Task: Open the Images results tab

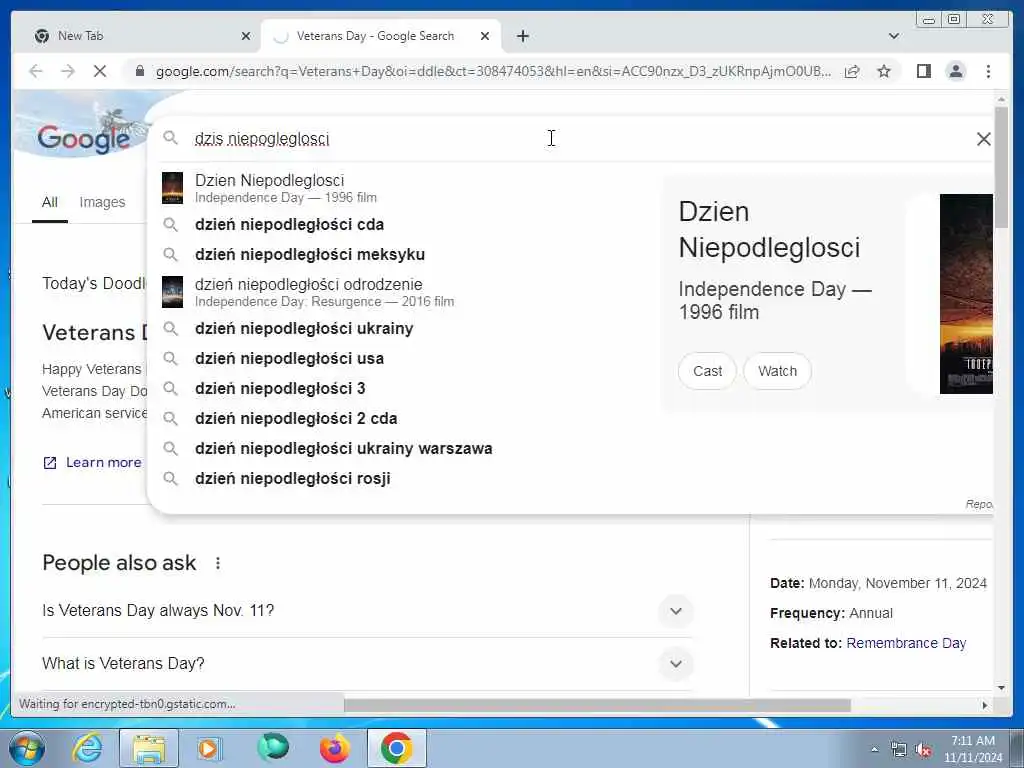Action: tap(102, 202)
